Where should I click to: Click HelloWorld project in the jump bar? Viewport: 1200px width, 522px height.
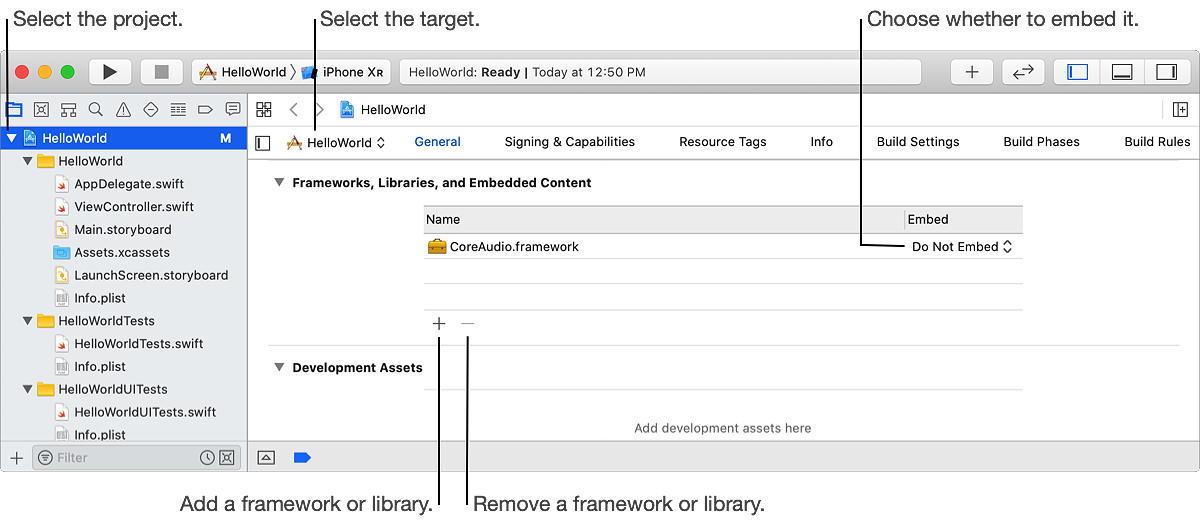pos(383,110)
